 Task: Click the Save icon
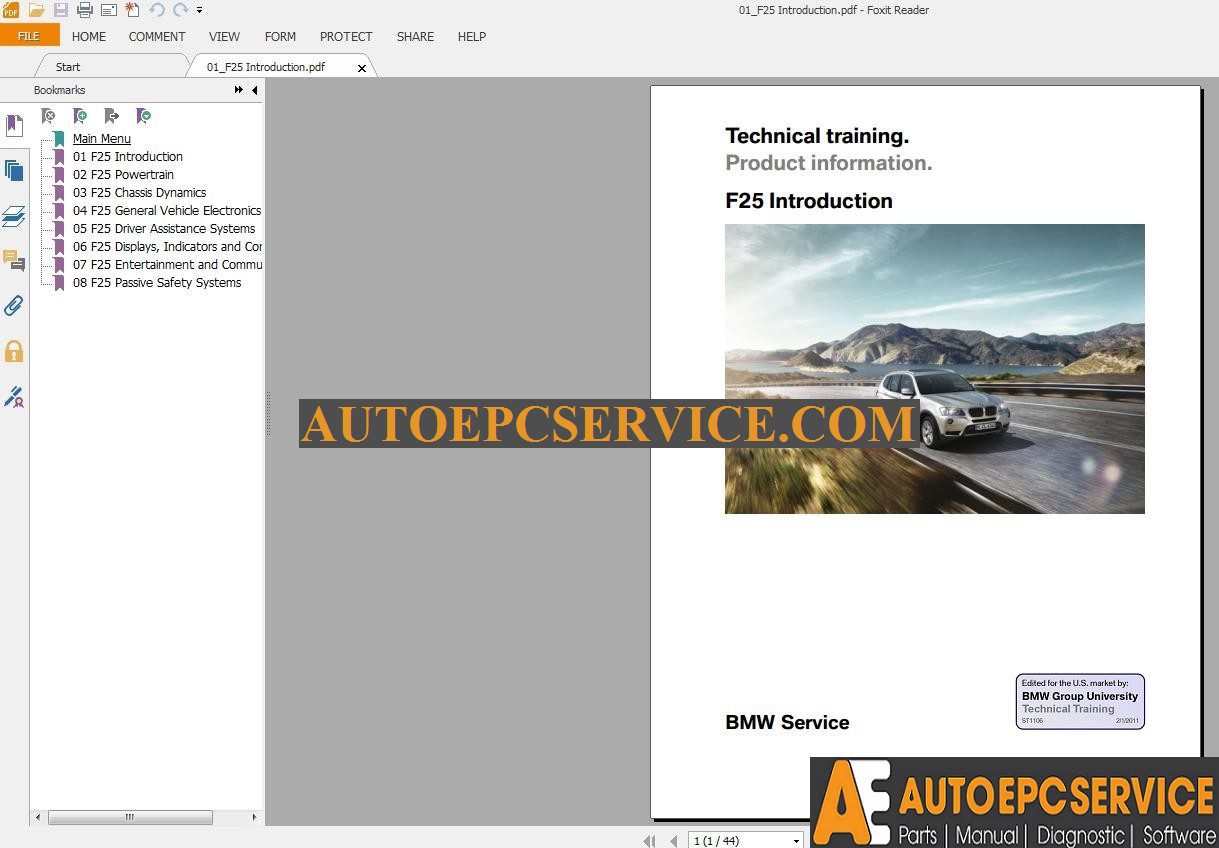pyautogui.click(x=61, y=10)
